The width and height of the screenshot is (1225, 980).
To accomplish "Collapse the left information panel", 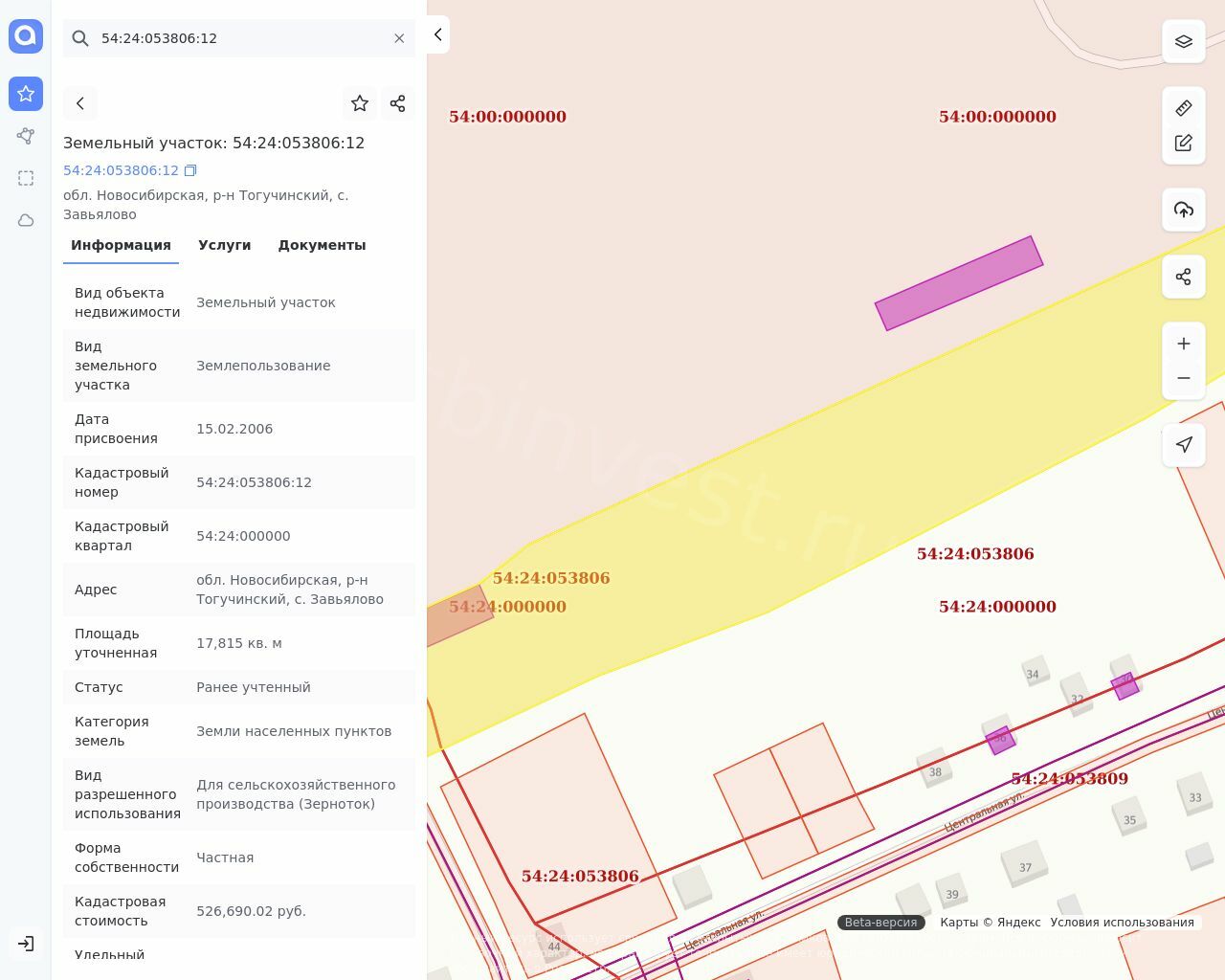I will click(438, 34).
